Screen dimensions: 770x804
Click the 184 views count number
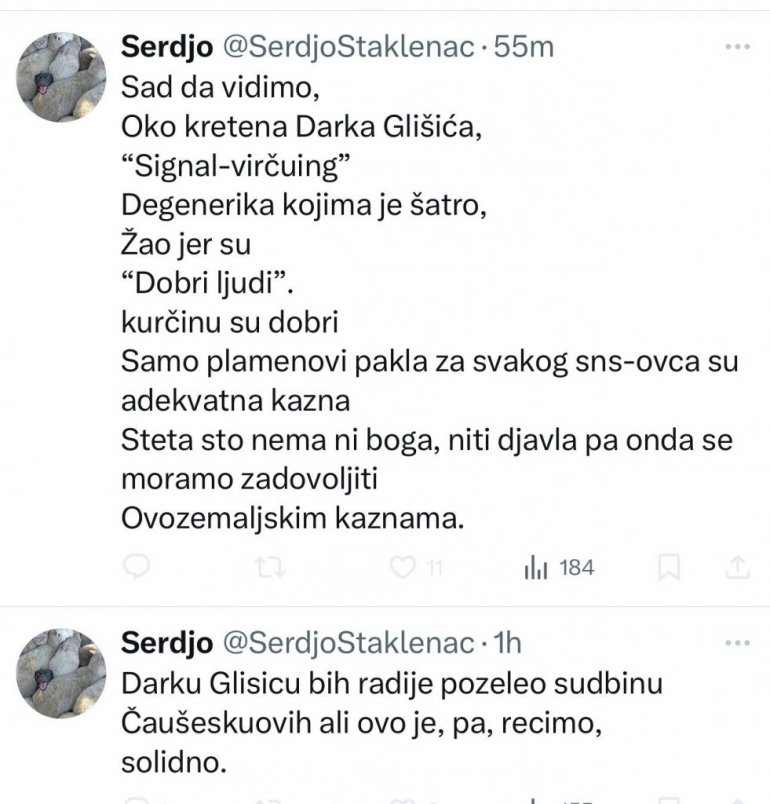[577, 568]
